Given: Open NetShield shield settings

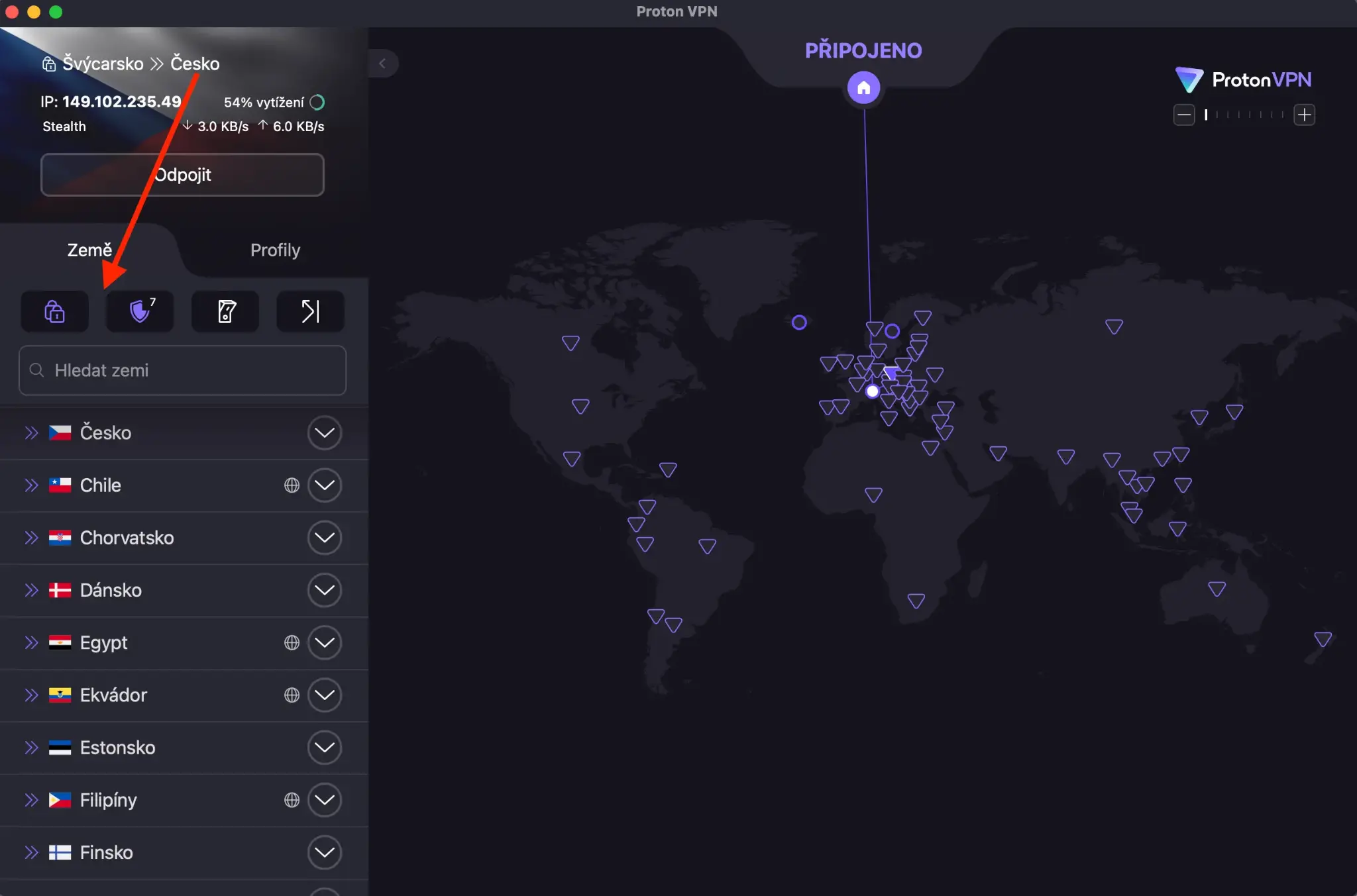Looking at the screenshot, I should pyautogui.click(x=140, y=311).
